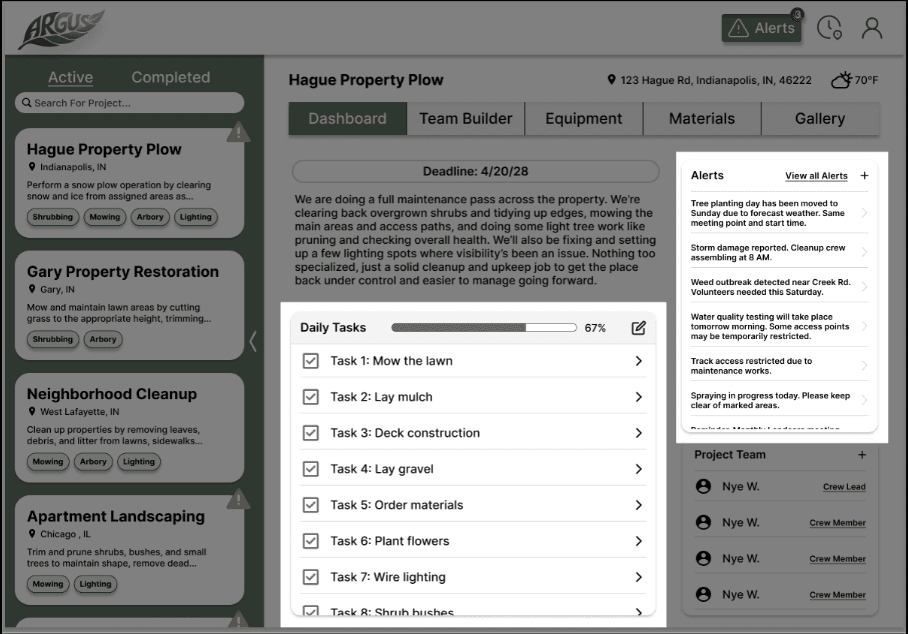Open the Gary Property Restoration card
Image resolution: width=908 pixels, height=634 pixels.
[129, 305]
